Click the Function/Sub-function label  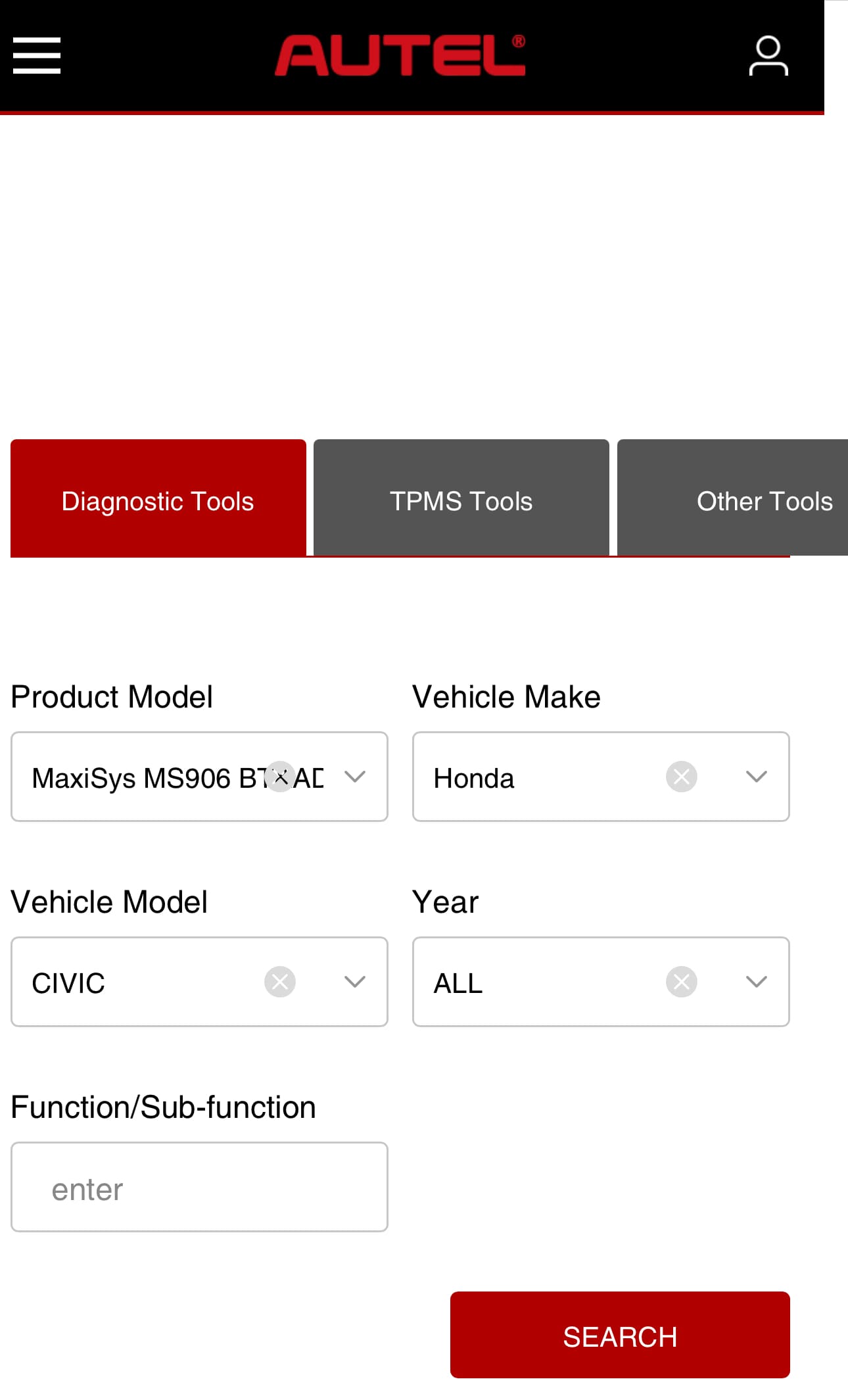164,1107
